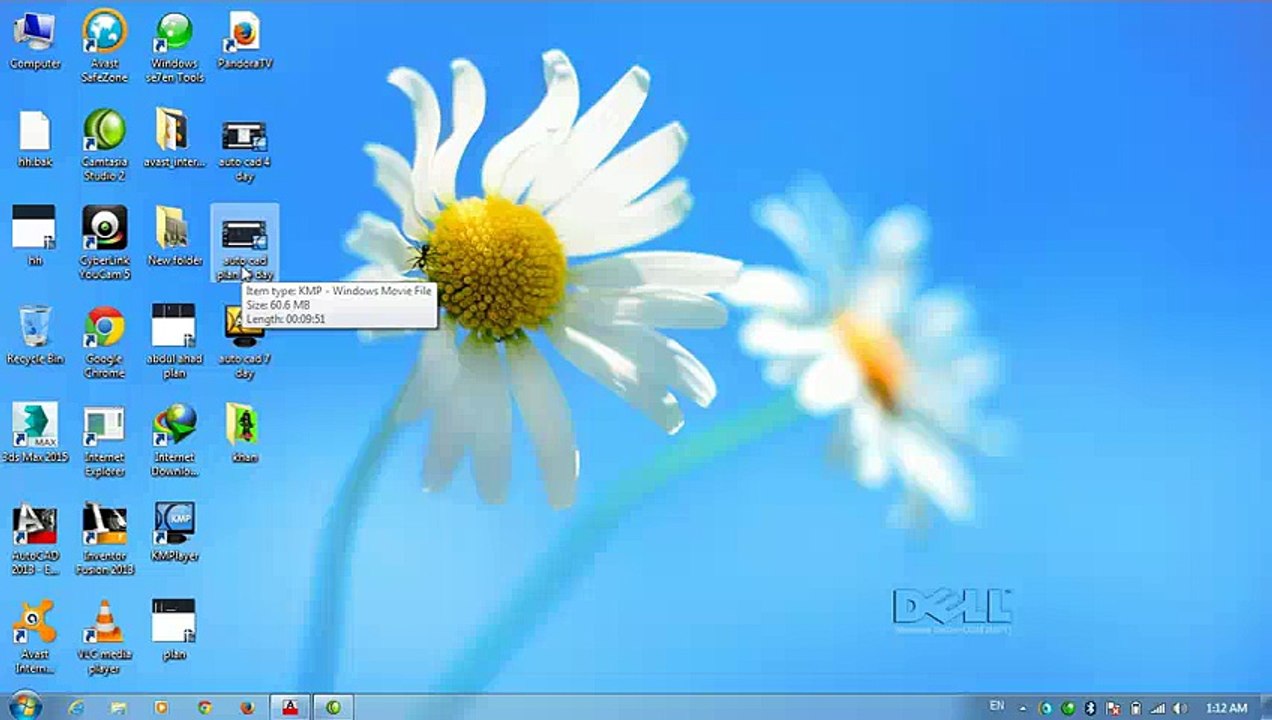Open the battery power tray icon
This screenshot has height=720, width=1272.
click(x=1136, y=708)
